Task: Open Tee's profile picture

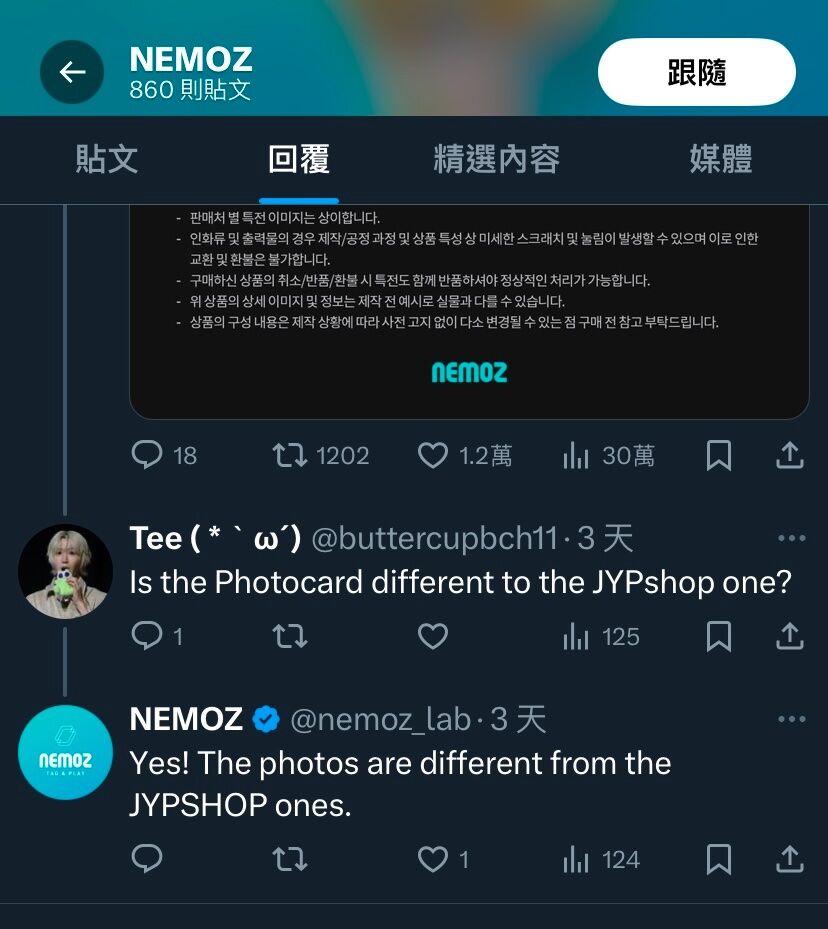Action: pos(65,571)
